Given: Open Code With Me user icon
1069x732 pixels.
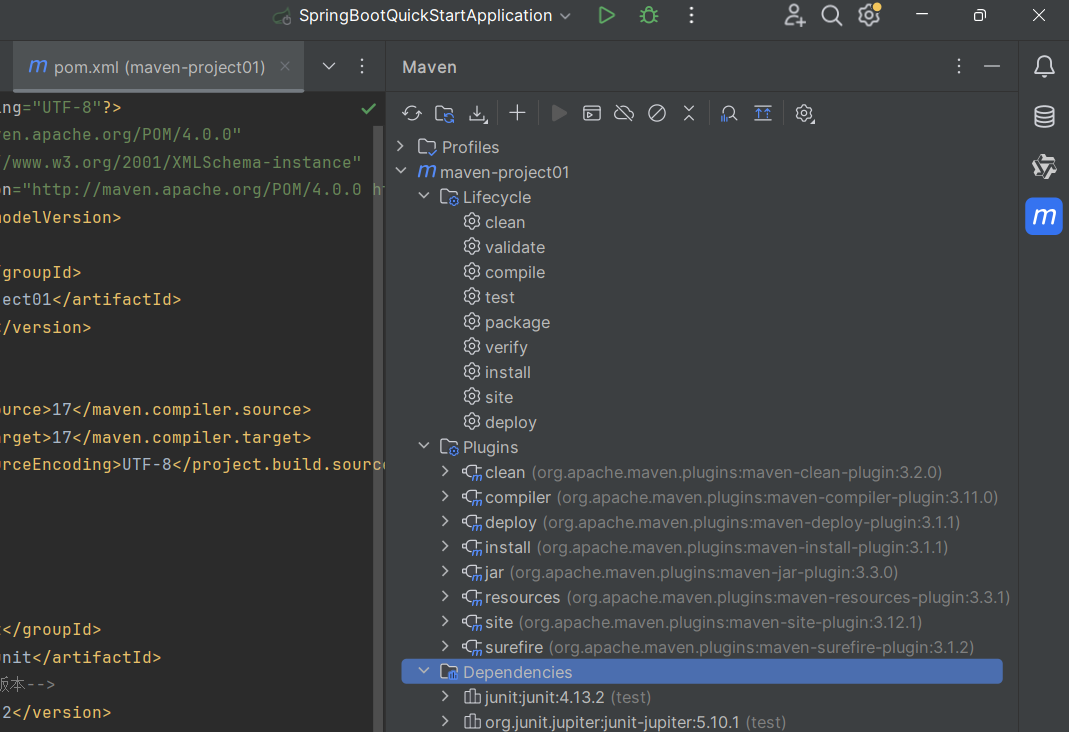Looking at the screenshot, I should click(794, 15).
